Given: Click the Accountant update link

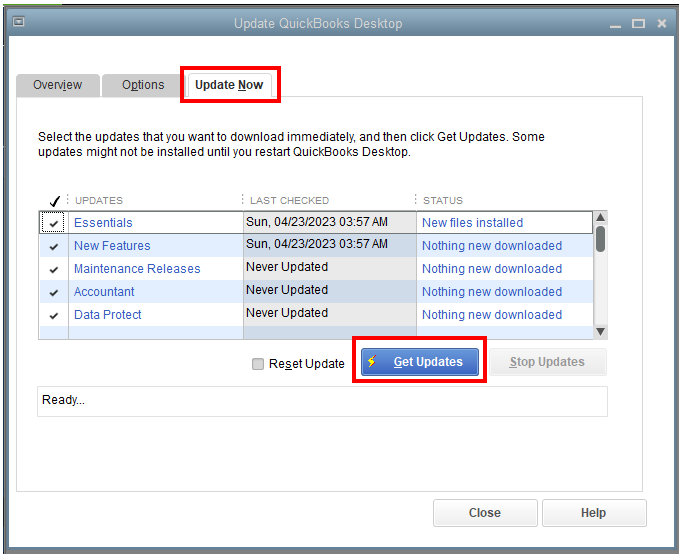Looking at the screenshot, I should coord(104,291).
